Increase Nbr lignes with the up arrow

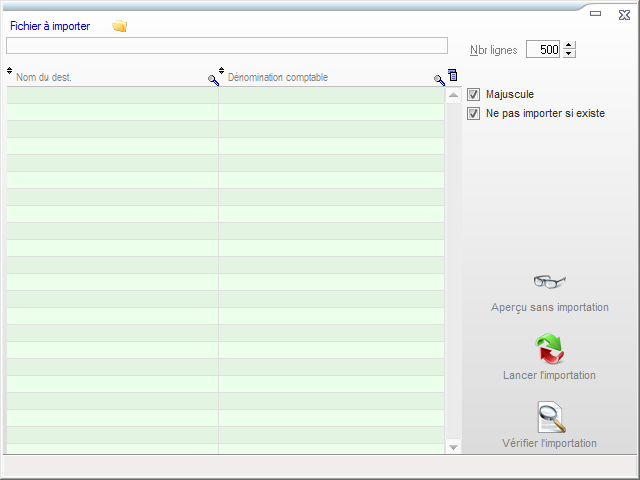click(569, 45)
